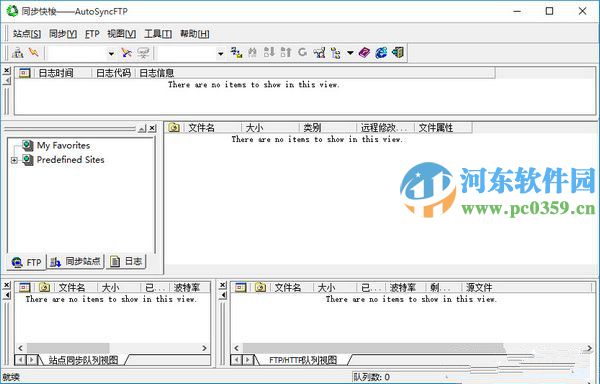This screenshot has height=384, width=600.
Task: Click the 队列数: 0 status bar entry
Action: (371, 377)
